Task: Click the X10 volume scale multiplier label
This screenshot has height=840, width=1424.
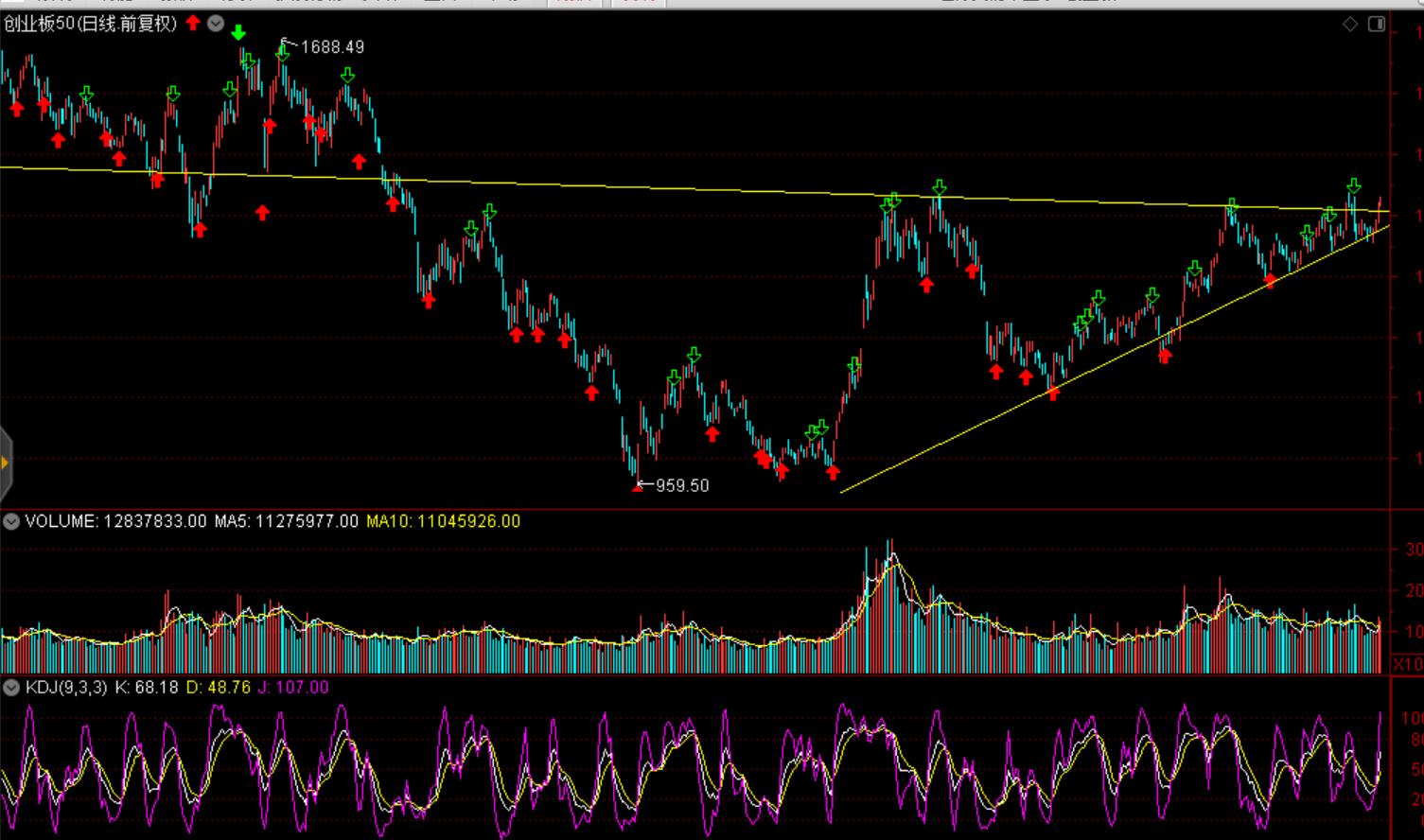Action: [x=1407, y=664]
